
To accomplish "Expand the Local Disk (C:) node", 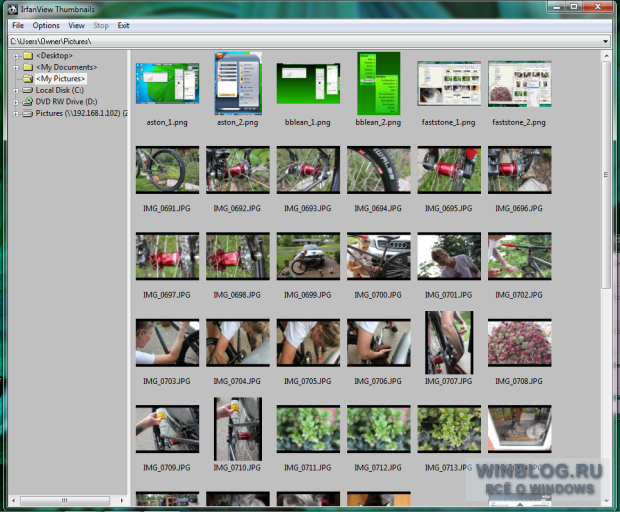I will tap(15, 91).
